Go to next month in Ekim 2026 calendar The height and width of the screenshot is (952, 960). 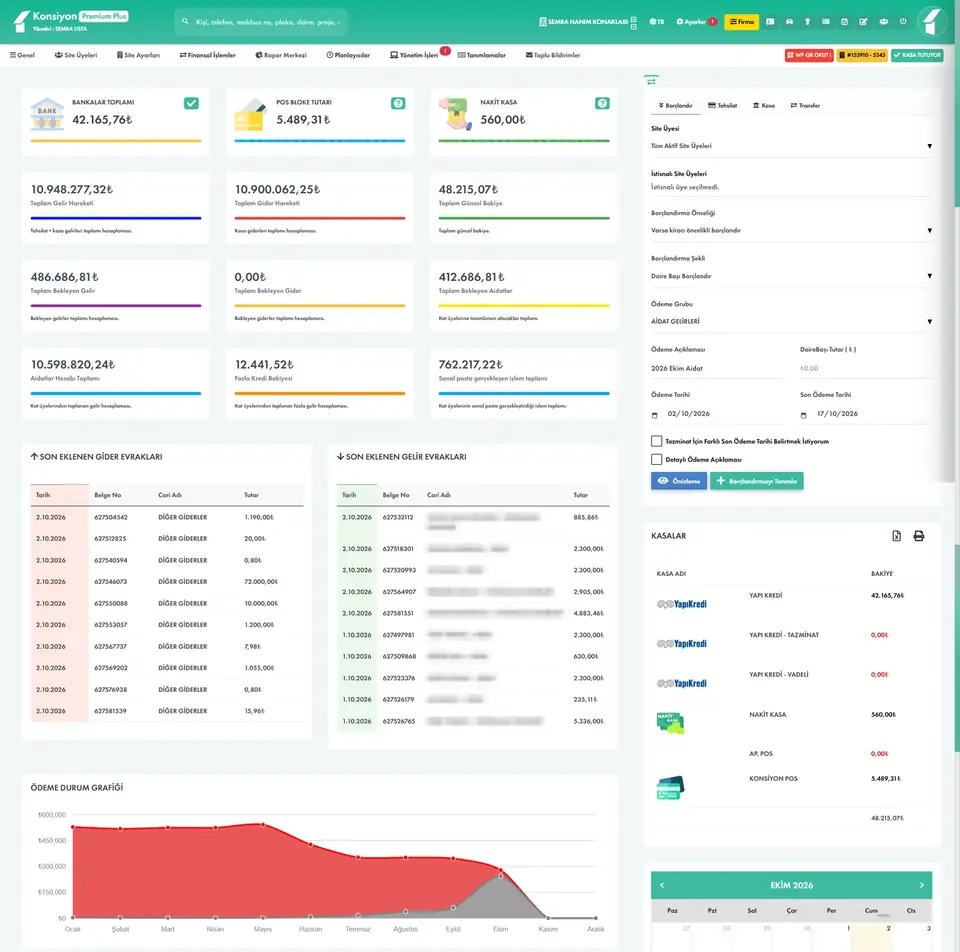(x=921, y=885)
